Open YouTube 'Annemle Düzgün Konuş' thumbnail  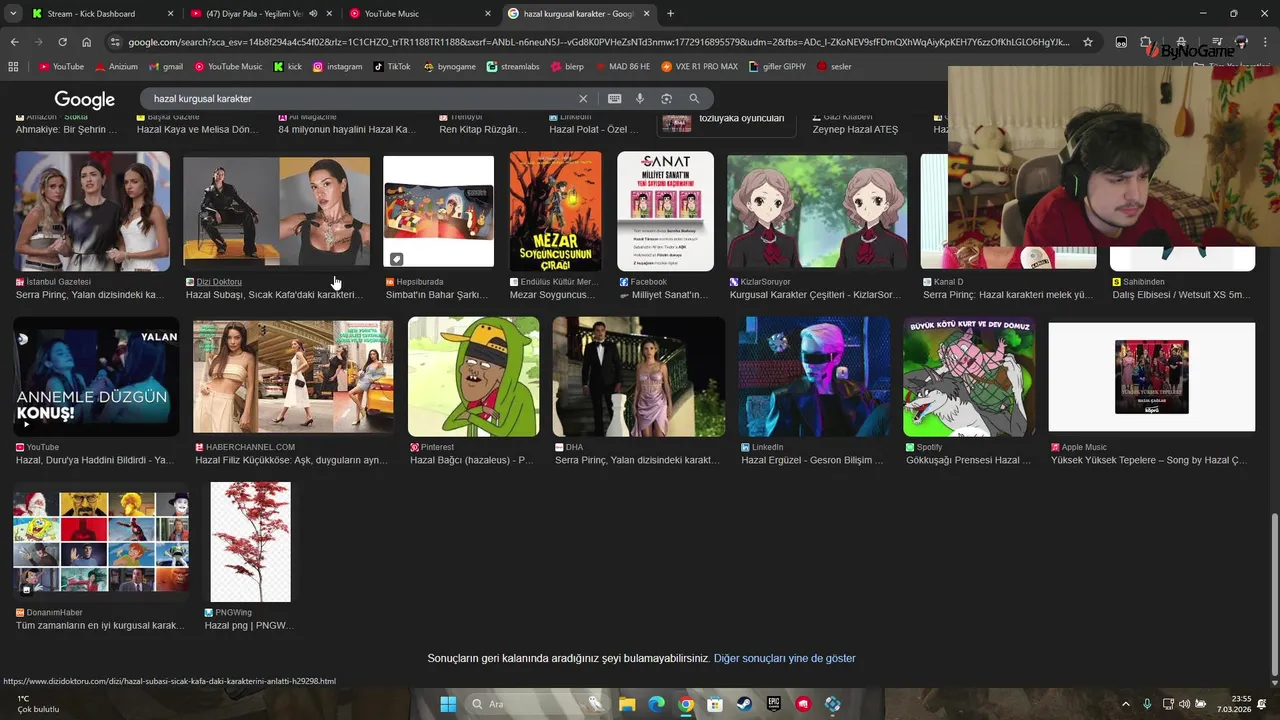click(x=96, y=376)
